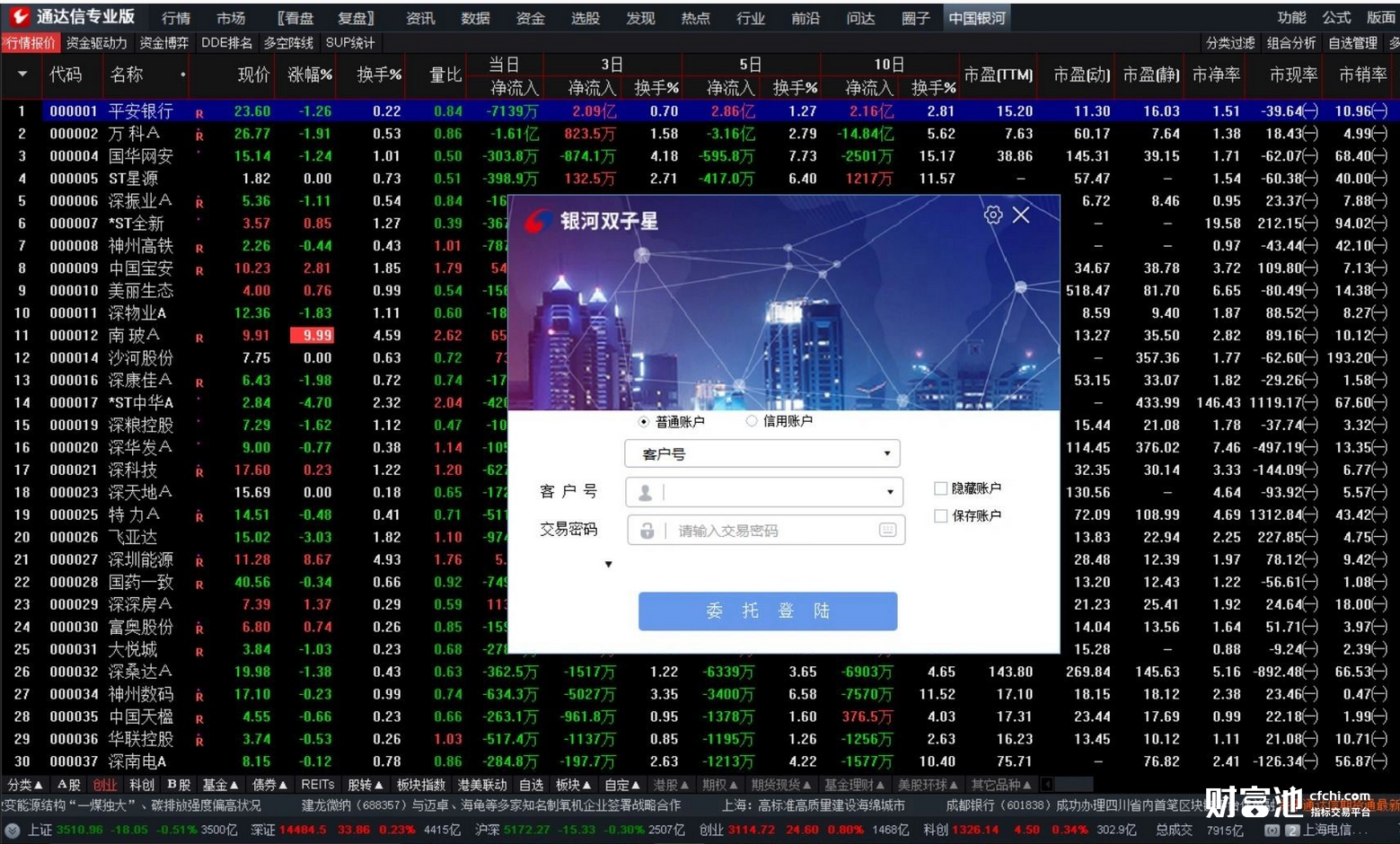The image size is (1400, 844).
Task: Click the round status icon left of 上证
Action: tap(13, 831)
